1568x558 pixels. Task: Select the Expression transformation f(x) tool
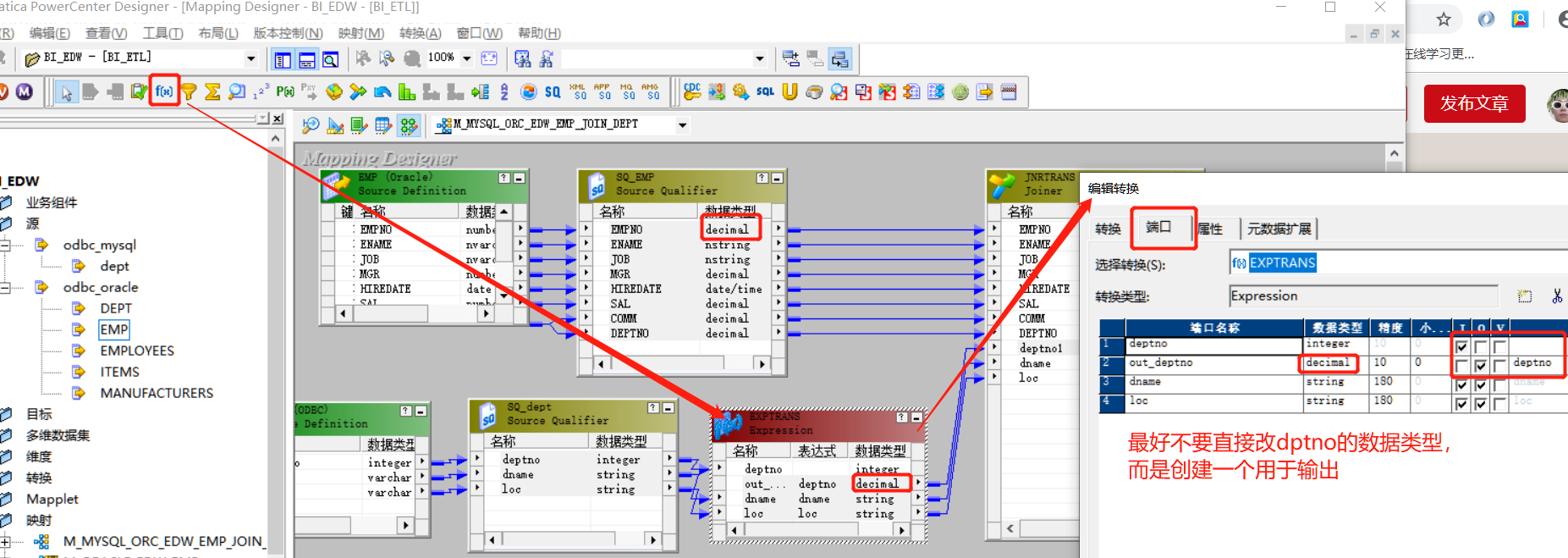(x=164, y=91)
